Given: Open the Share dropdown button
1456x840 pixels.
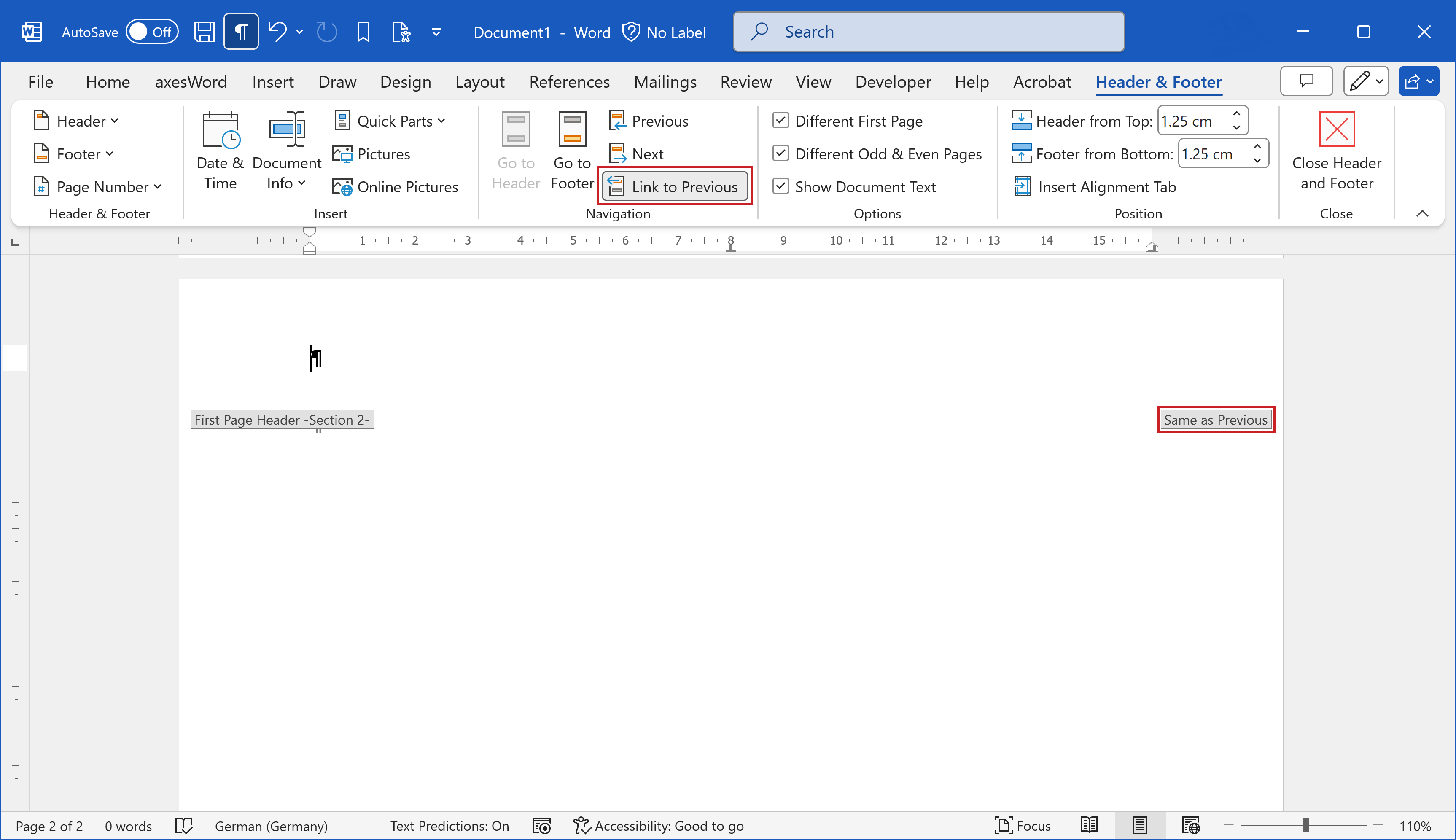Looking at the screenshot, I should [1418, 81].
